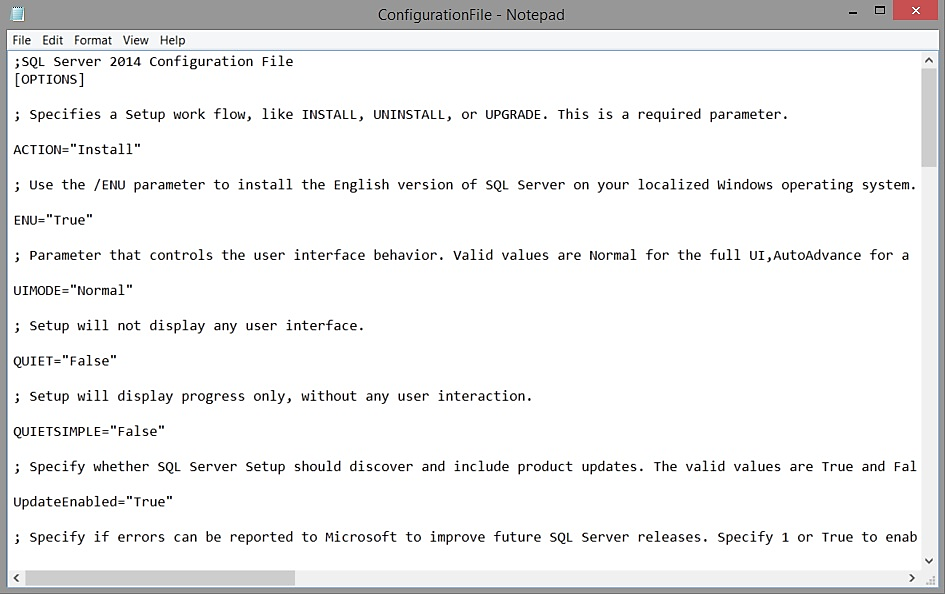Place cursor on the [OPTIONS] line
Image resolution: width=945 pixels, height=594 pixels.
click(50, 79)
